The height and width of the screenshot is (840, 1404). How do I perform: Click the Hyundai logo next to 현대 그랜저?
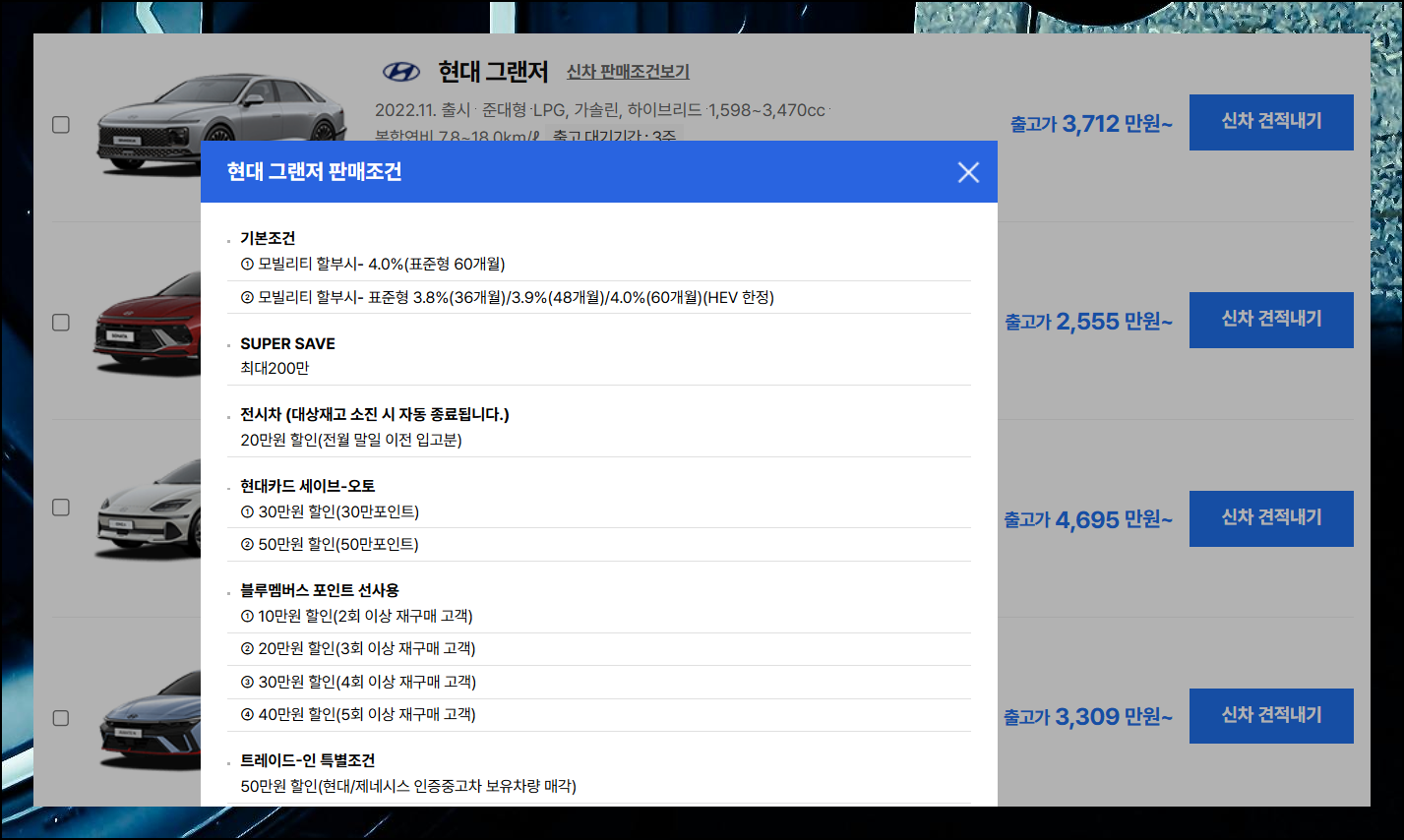point(400,72)
